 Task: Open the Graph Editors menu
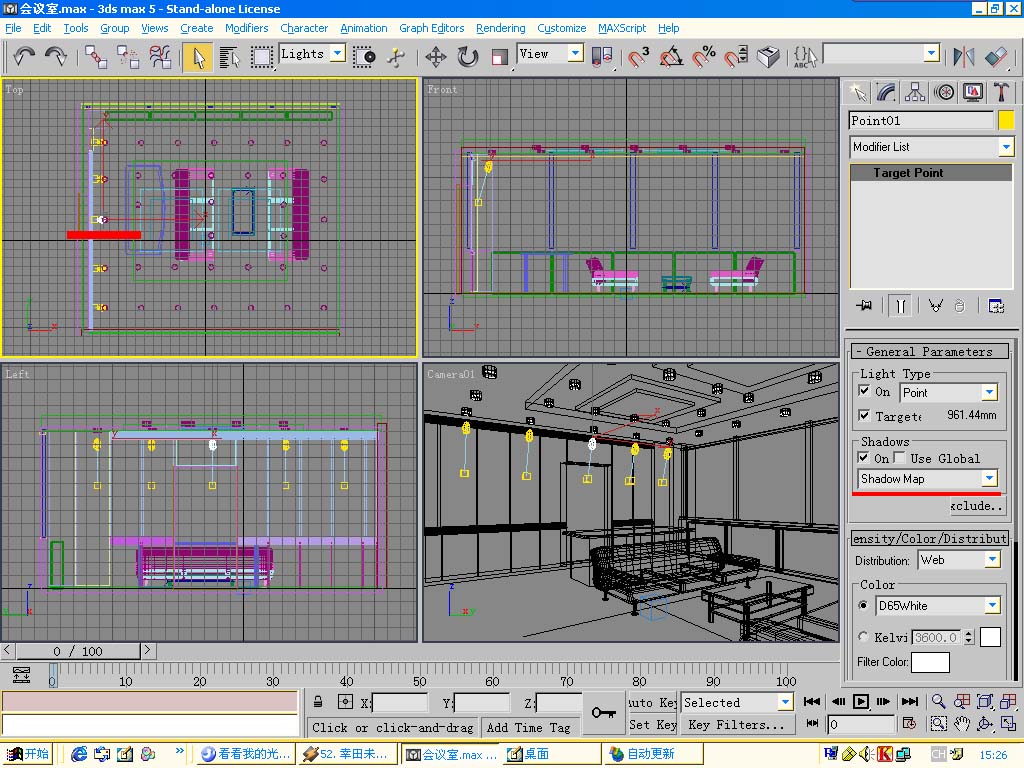432,28
